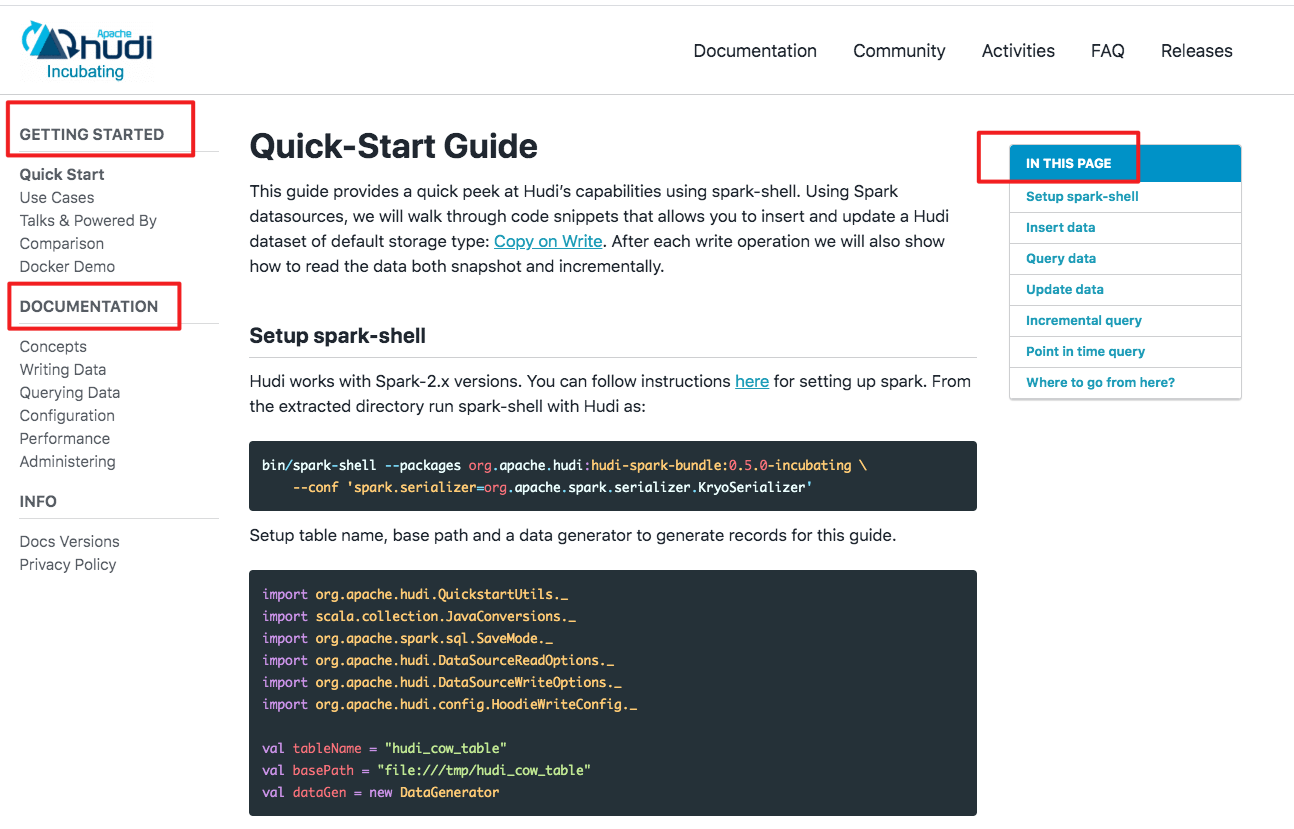Click the import JavaConversions code line
1294x829 pixels.
[x=419, y=616]
